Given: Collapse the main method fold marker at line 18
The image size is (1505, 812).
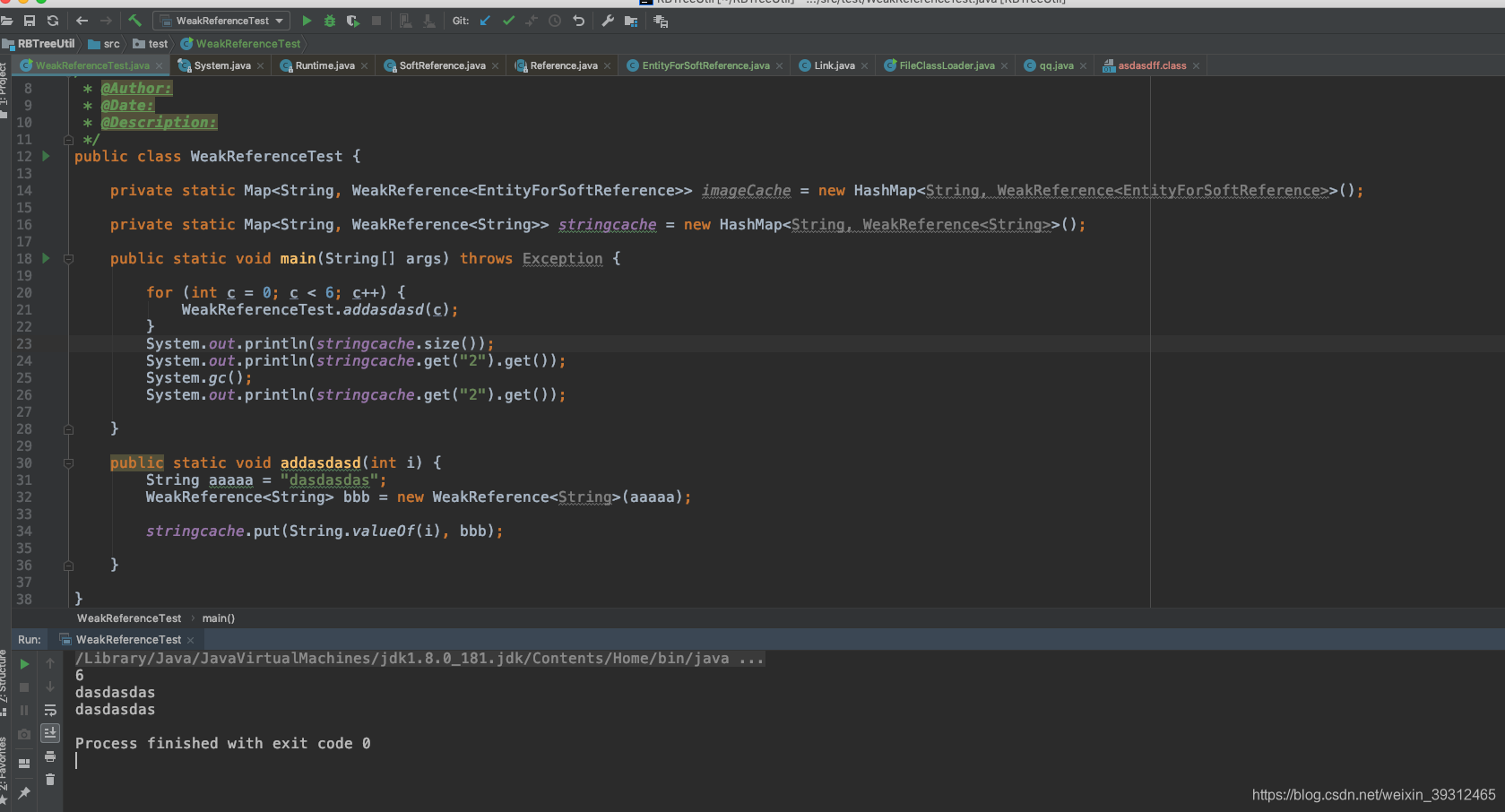Looking at the screenshot, I should click(x=68, y=259).
